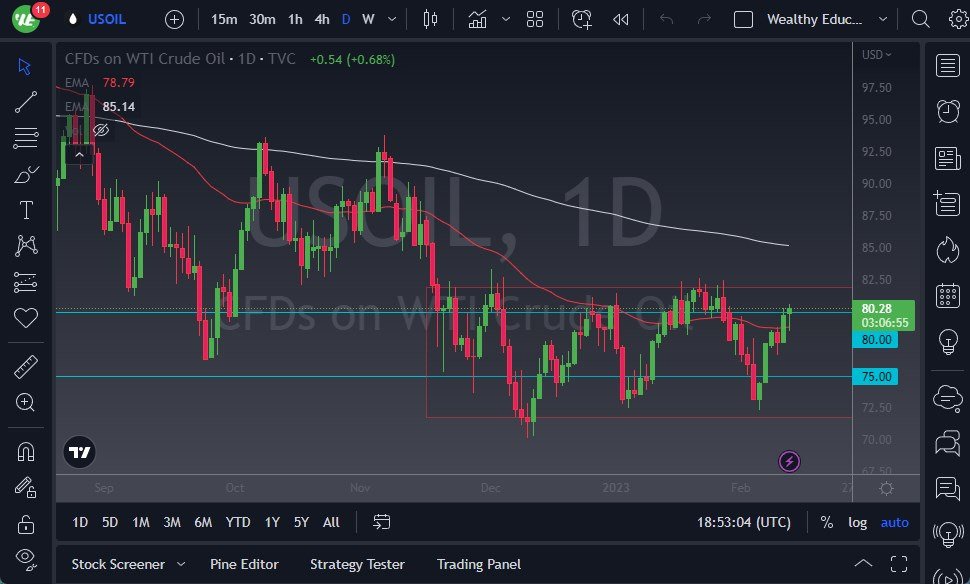Toggle stay in drawing mode
Viewport: 970px width, 584px height.
pos(25,488)
